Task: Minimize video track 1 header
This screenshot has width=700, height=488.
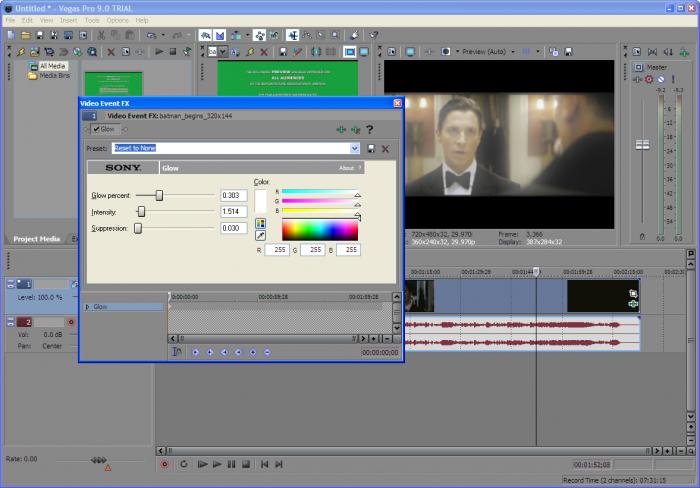Action: [x=10, y=285]
